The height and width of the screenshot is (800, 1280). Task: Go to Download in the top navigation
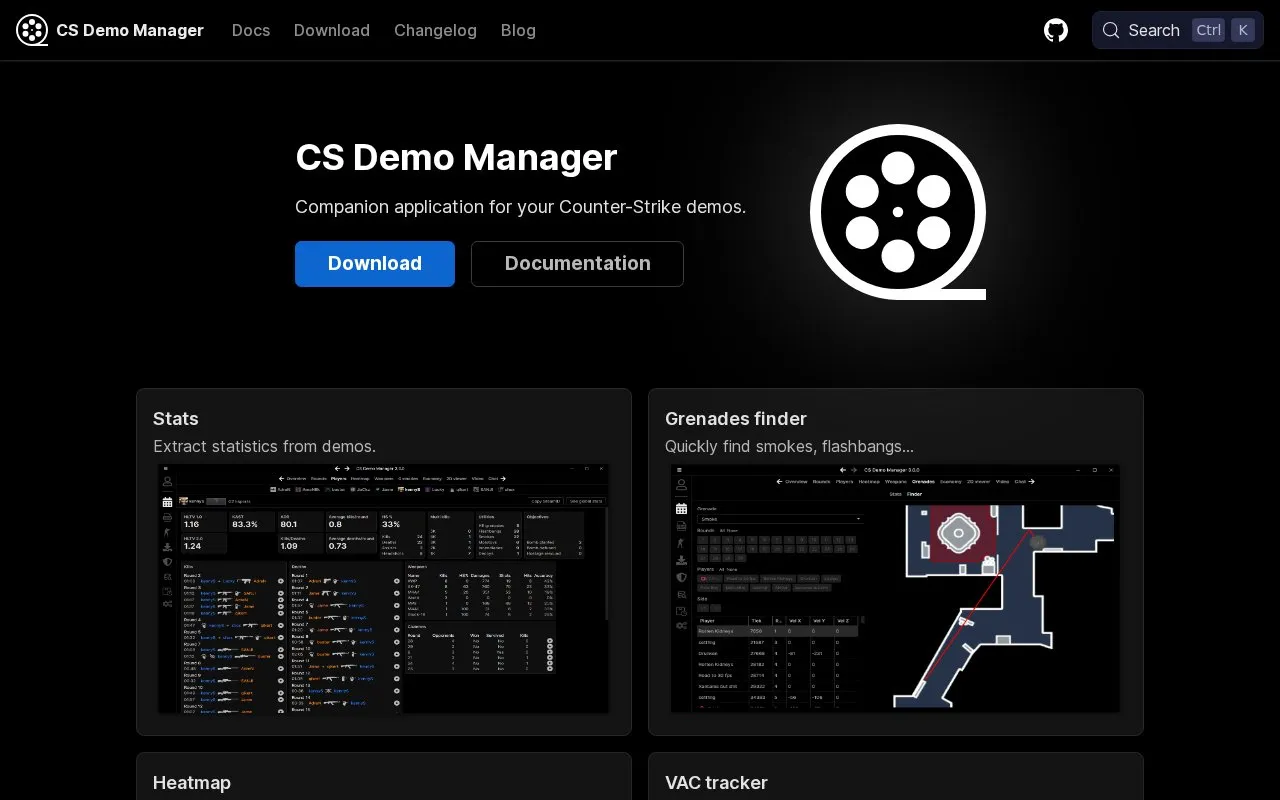[332, 30]
